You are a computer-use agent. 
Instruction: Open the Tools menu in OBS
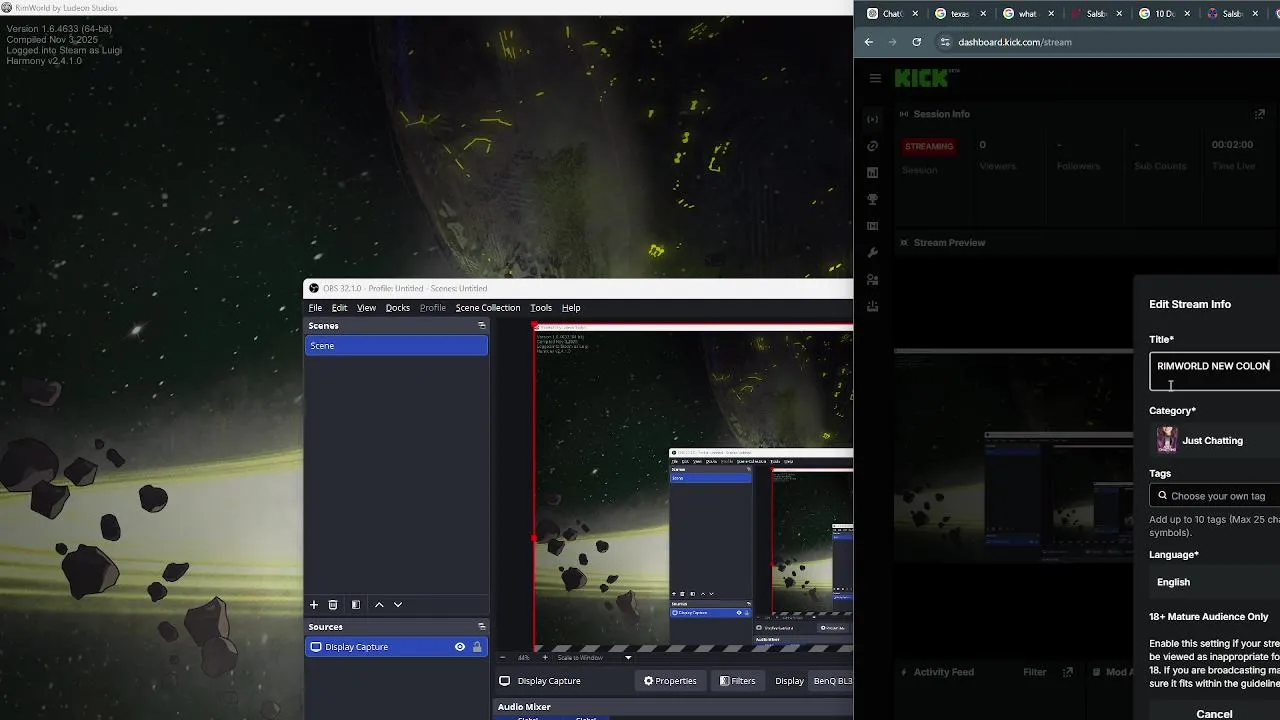tap(541, 308)
